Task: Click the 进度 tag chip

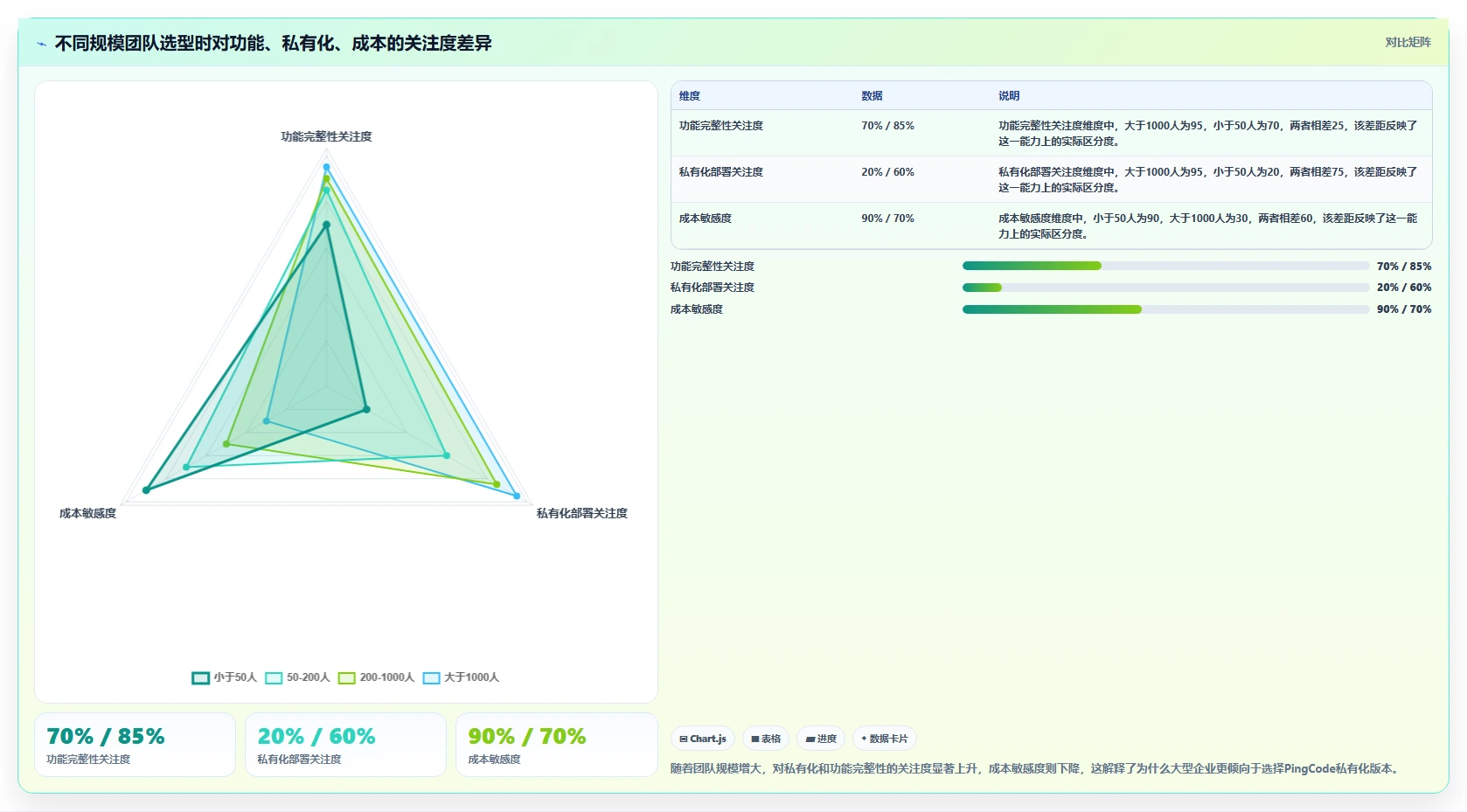Action: (x=821, y=739)
